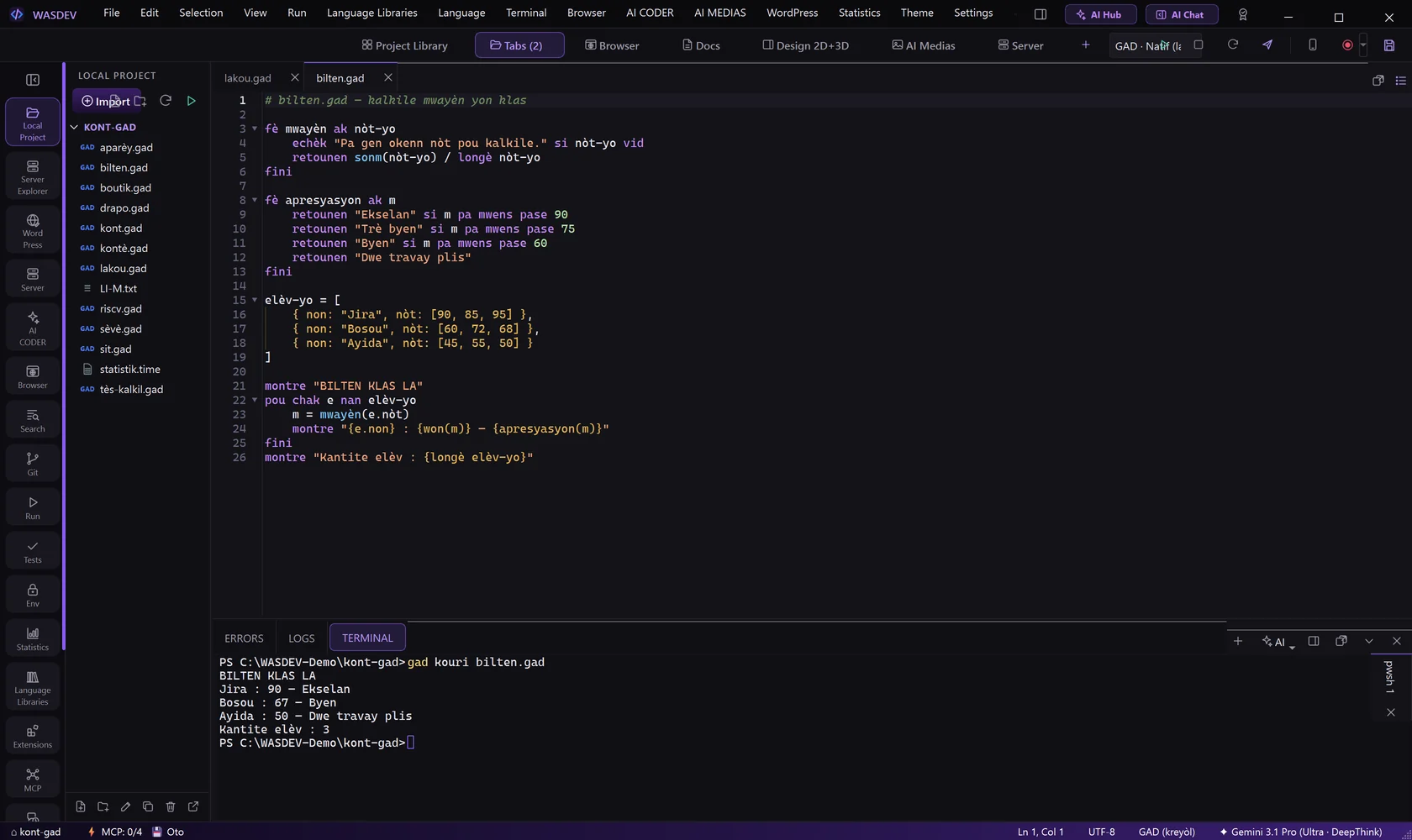Open the Project Library view
This screenshot has height=840, width=1412.
click(404, 45)
